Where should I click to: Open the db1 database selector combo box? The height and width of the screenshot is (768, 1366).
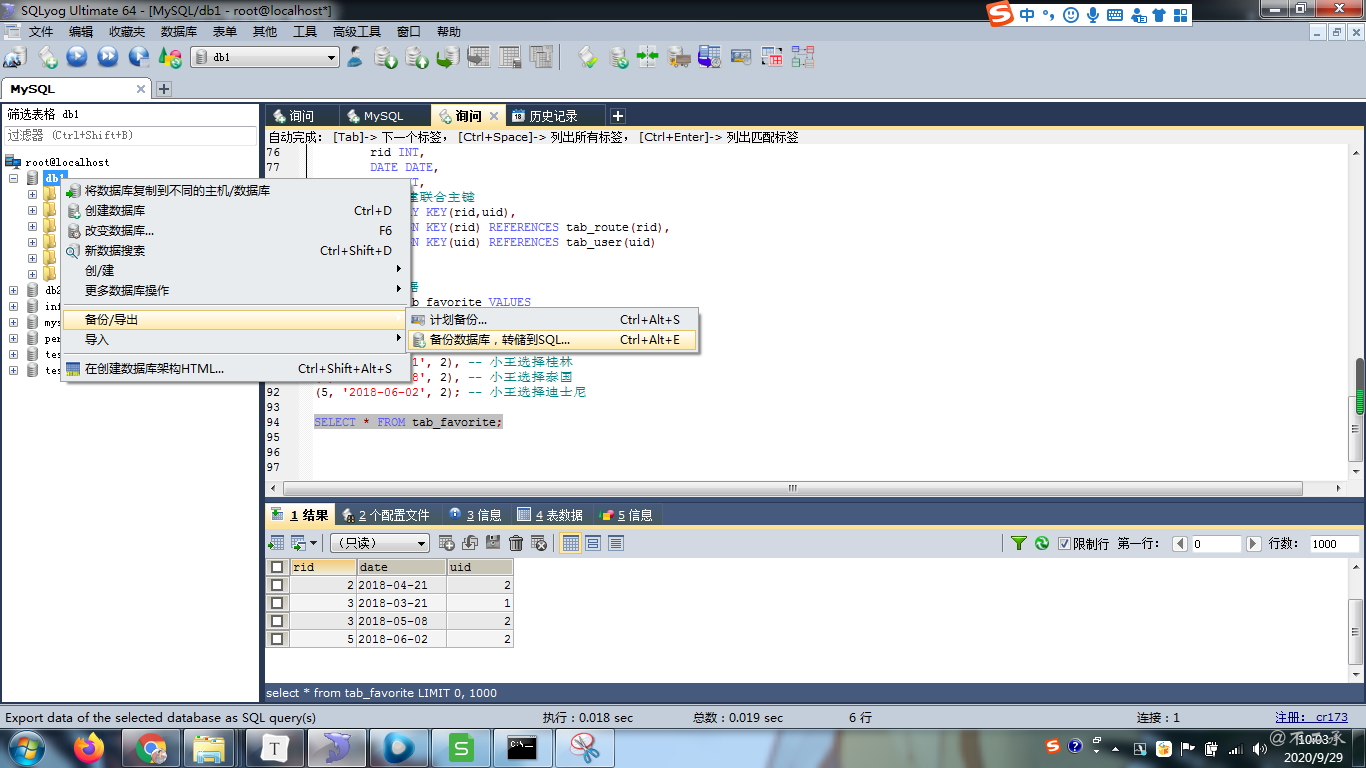click(265, 58)
